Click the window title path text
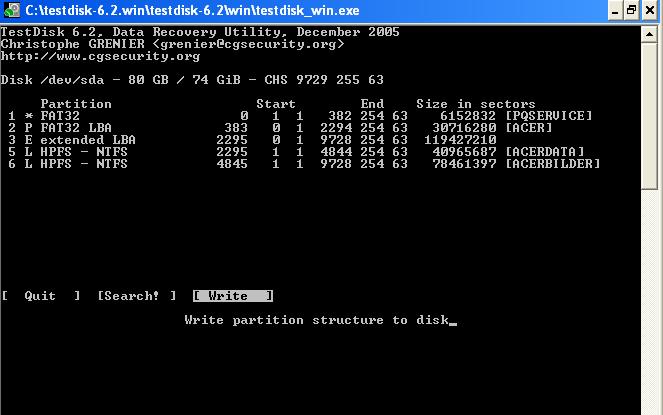 (x=192, y=11)
